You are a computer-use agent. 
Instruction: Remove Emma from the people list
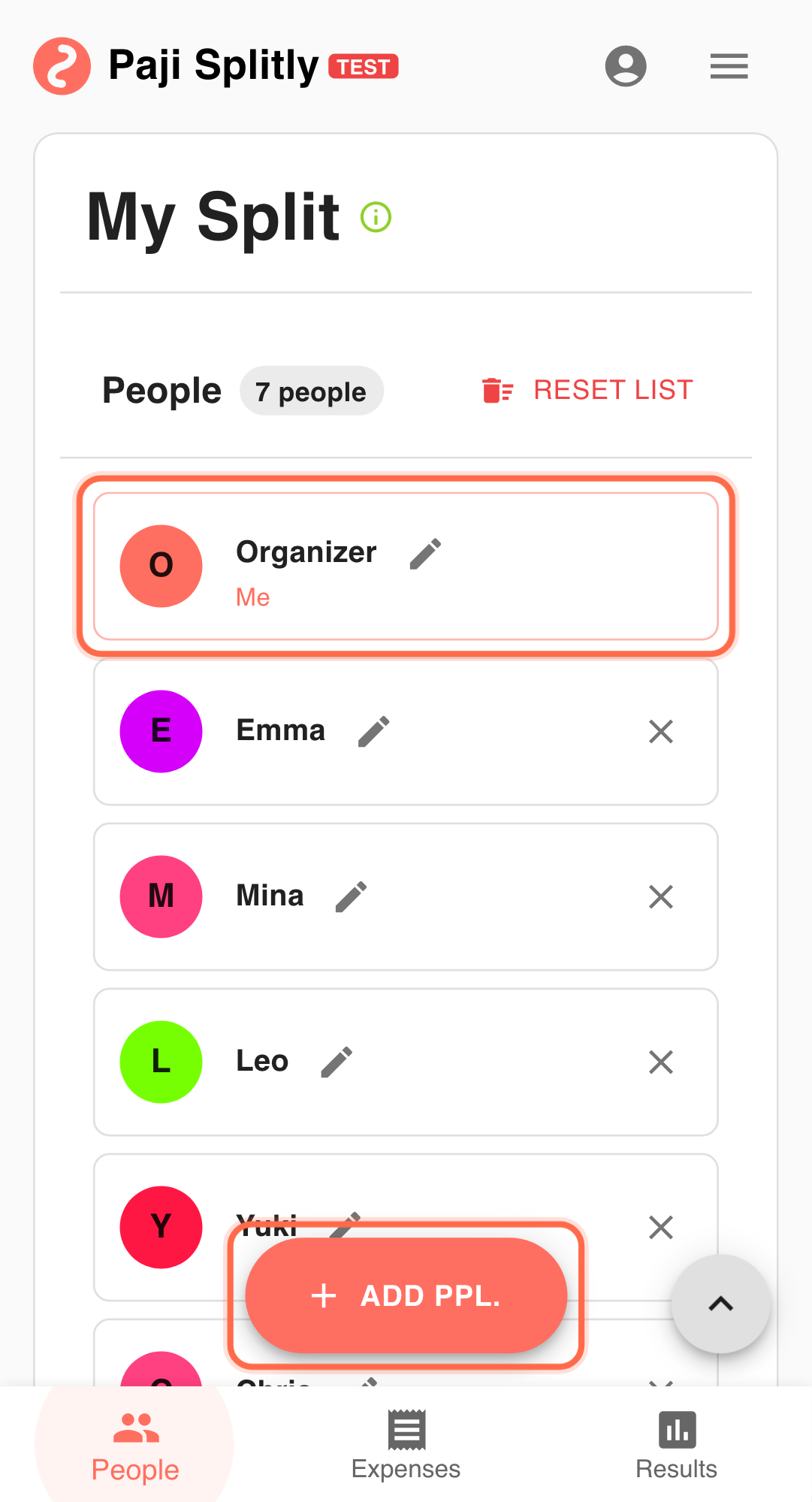[x=660, y=731]
